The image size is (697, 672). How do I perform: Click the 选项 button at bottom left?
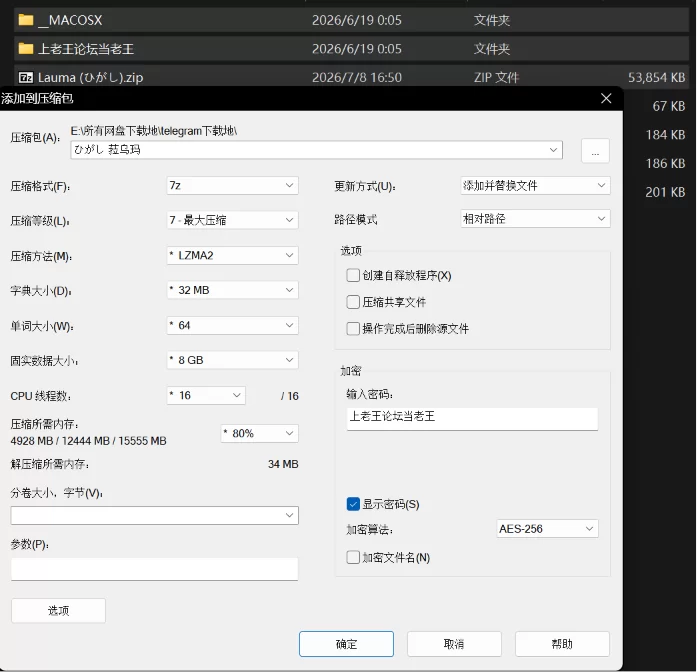[58, 611]
